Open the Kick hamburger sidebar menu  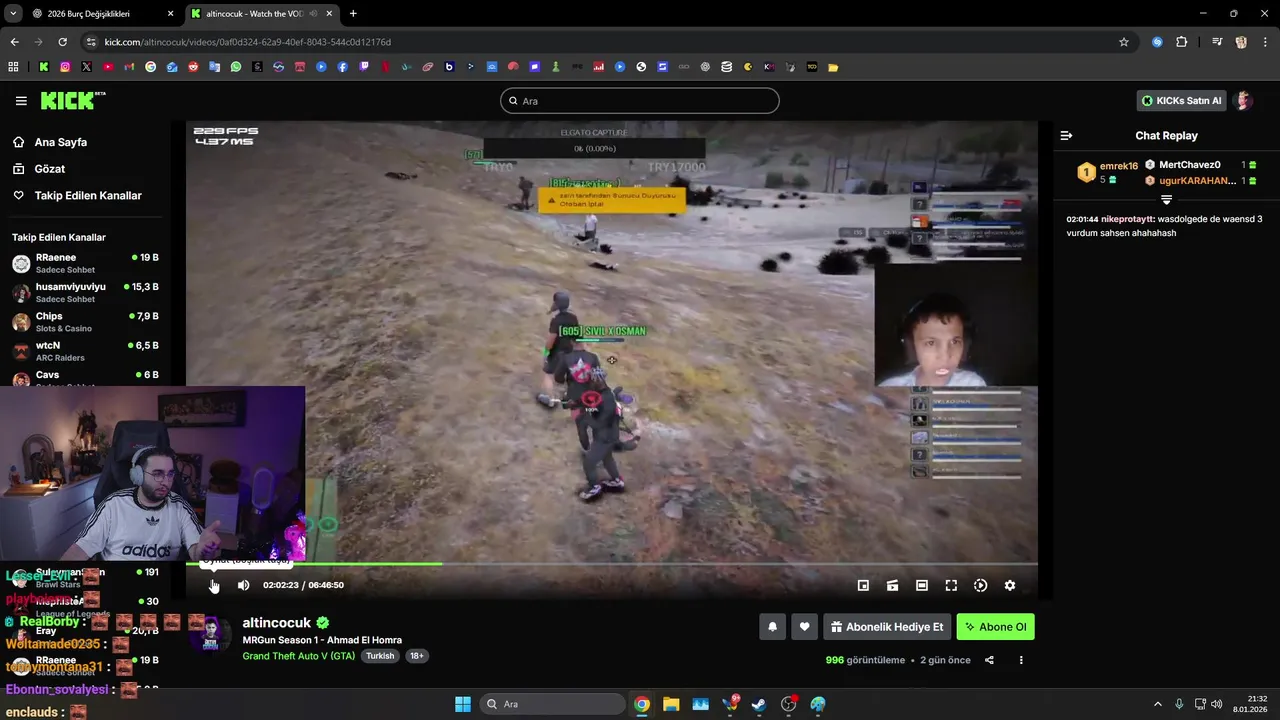[x=21, y=101]
